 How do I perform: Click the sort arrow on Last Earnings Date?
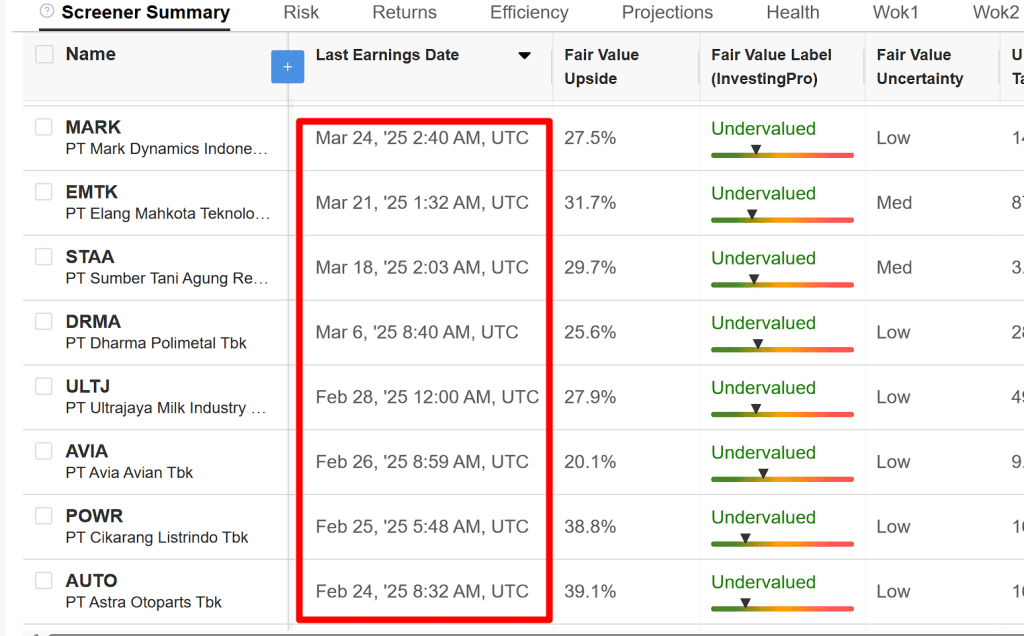coord(524,56)
